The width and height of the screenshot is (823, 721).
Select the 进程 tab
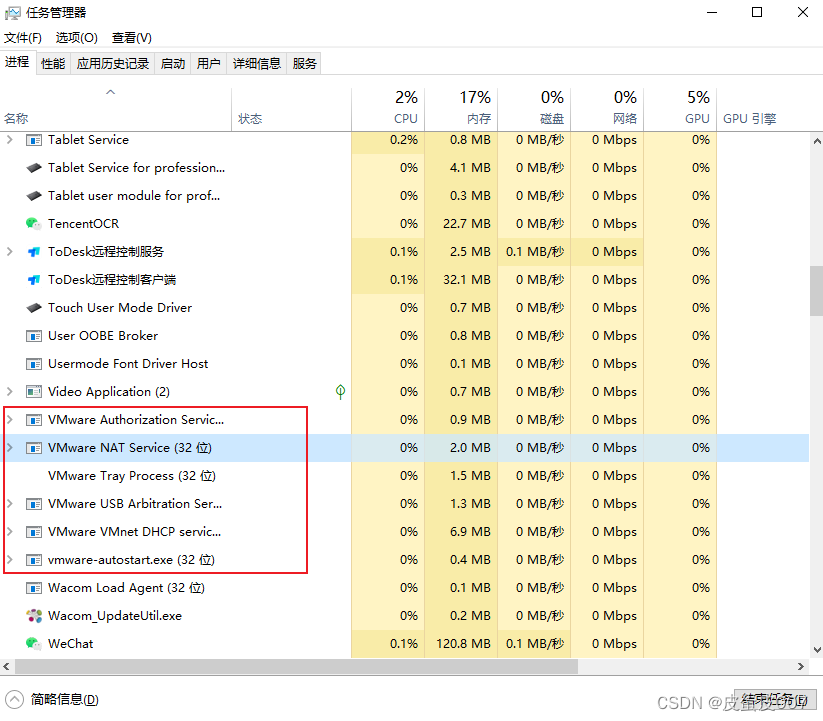[x=17, y=62]
